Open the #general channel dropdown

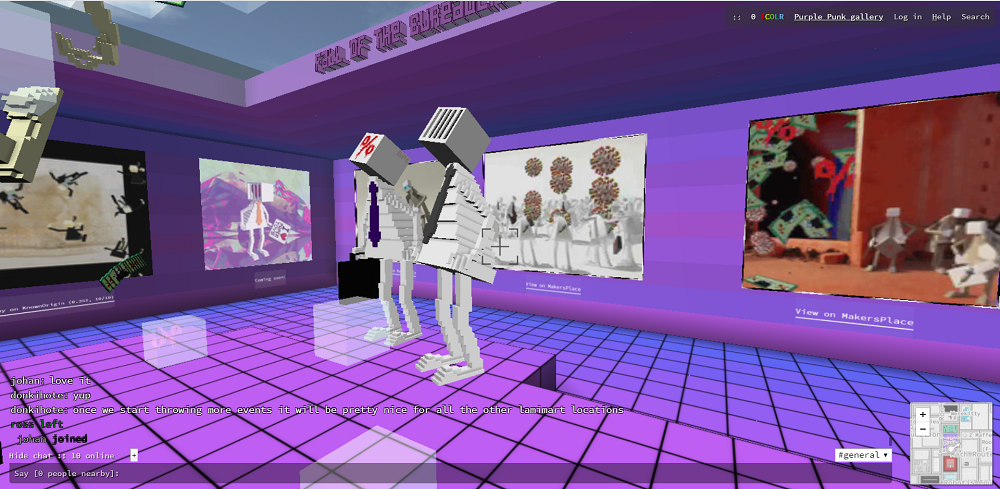(862, 455)
